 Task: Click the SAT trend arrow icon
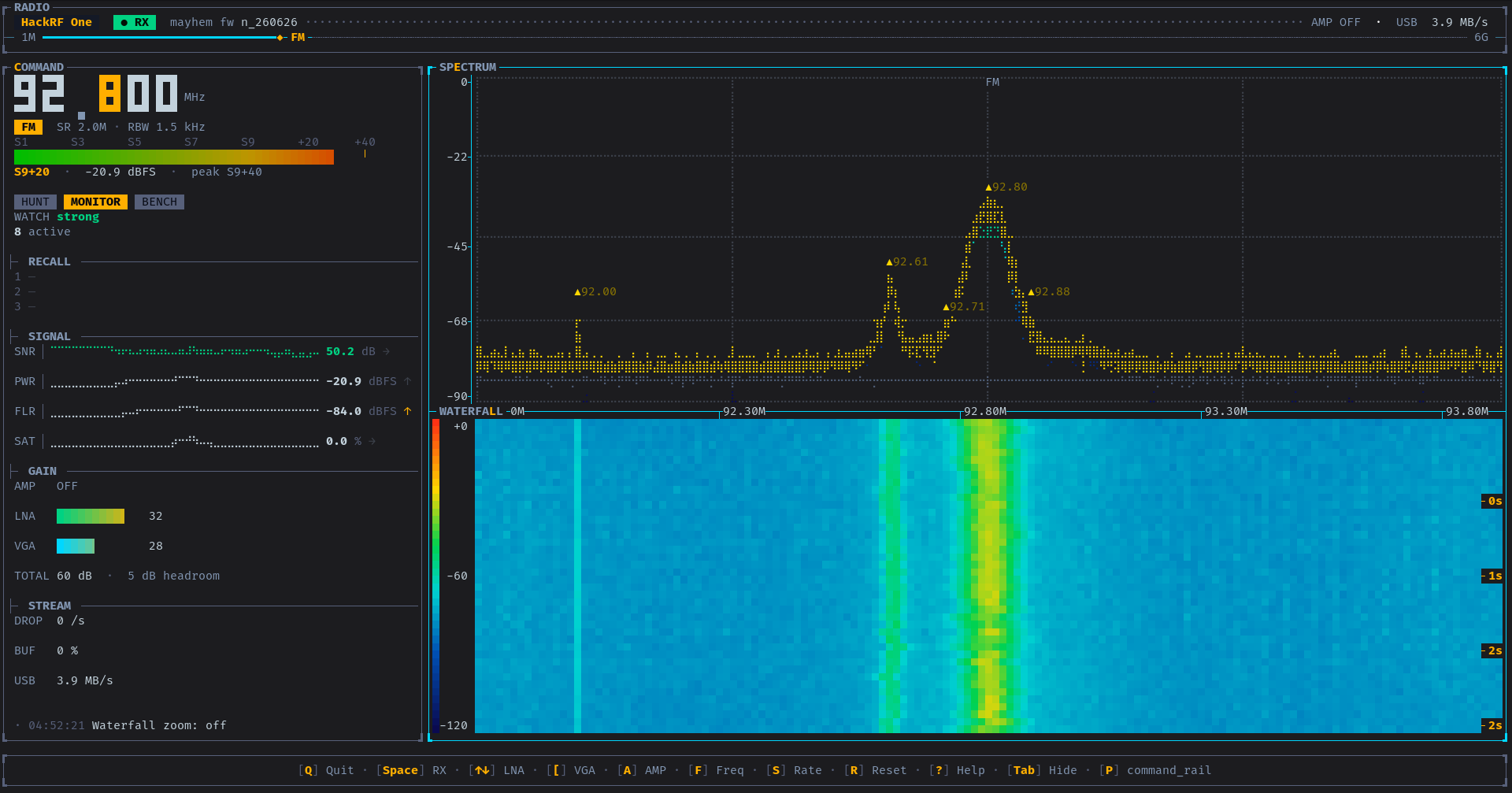point(372,441)
